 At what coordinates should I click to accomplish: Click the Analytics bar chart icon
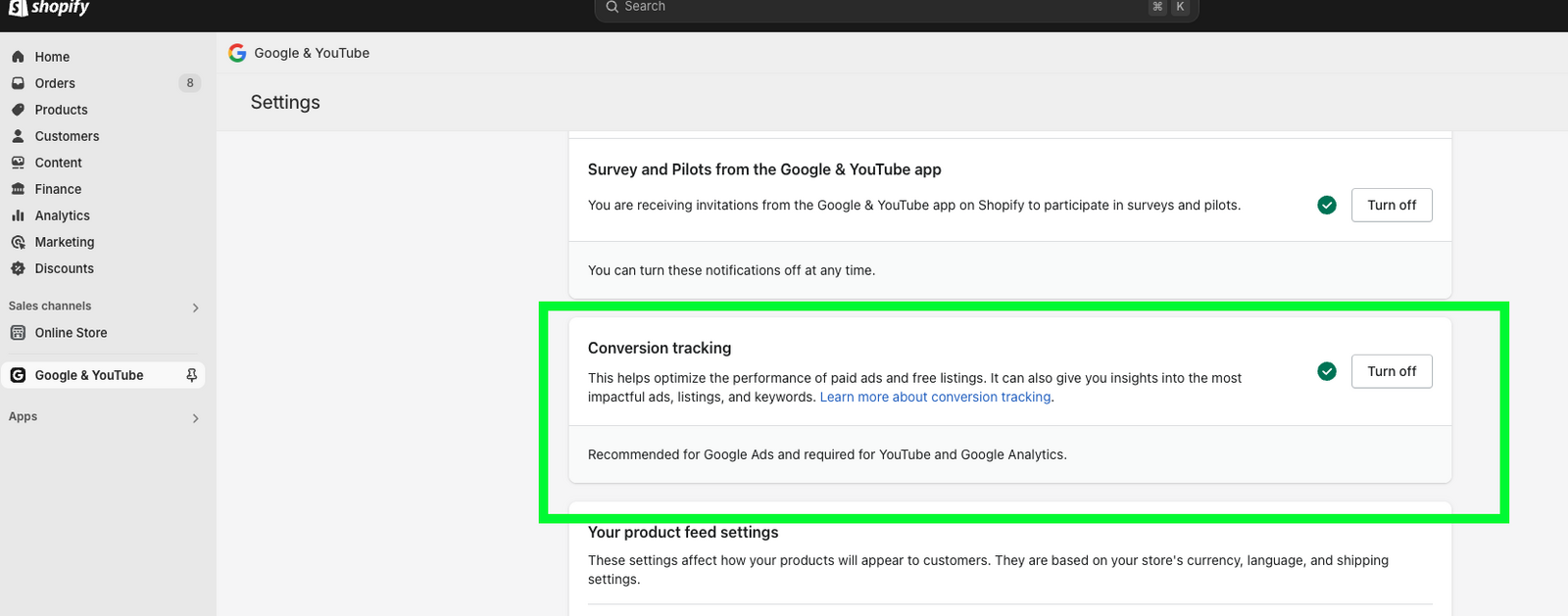[x=18, y=215]
